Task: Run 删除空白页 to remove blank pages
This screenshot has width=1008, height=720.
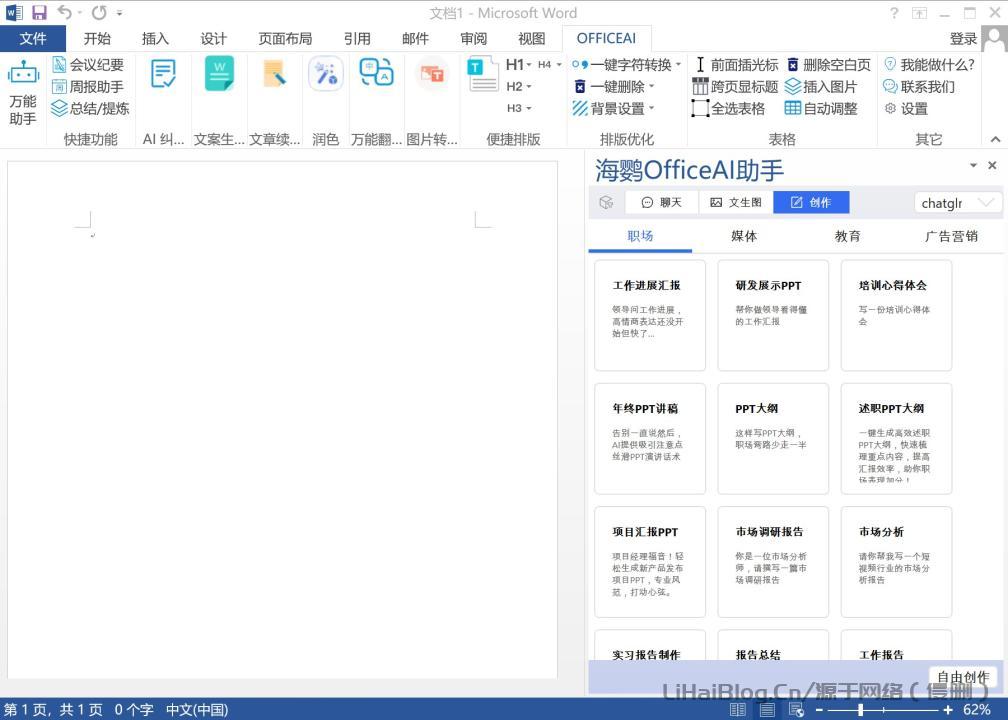Action: pos(829,65)
